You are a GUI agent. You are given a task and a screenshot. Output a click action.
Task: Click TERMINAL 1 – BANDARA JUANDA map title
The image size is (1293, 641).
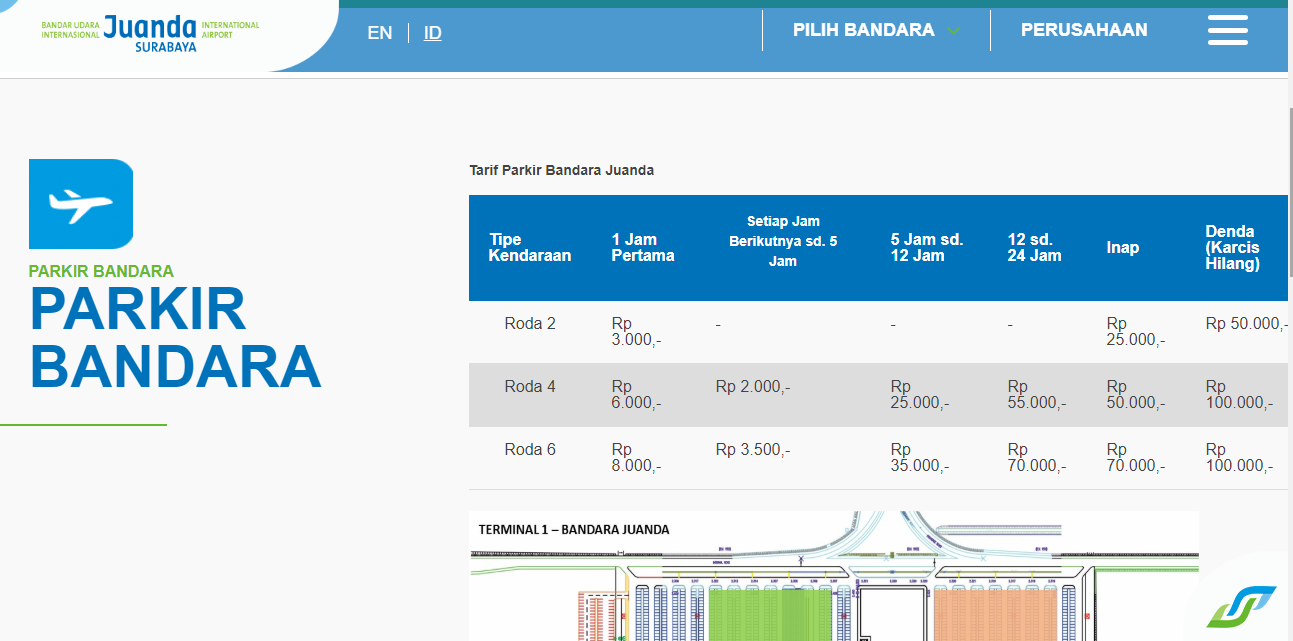[574, 529]
